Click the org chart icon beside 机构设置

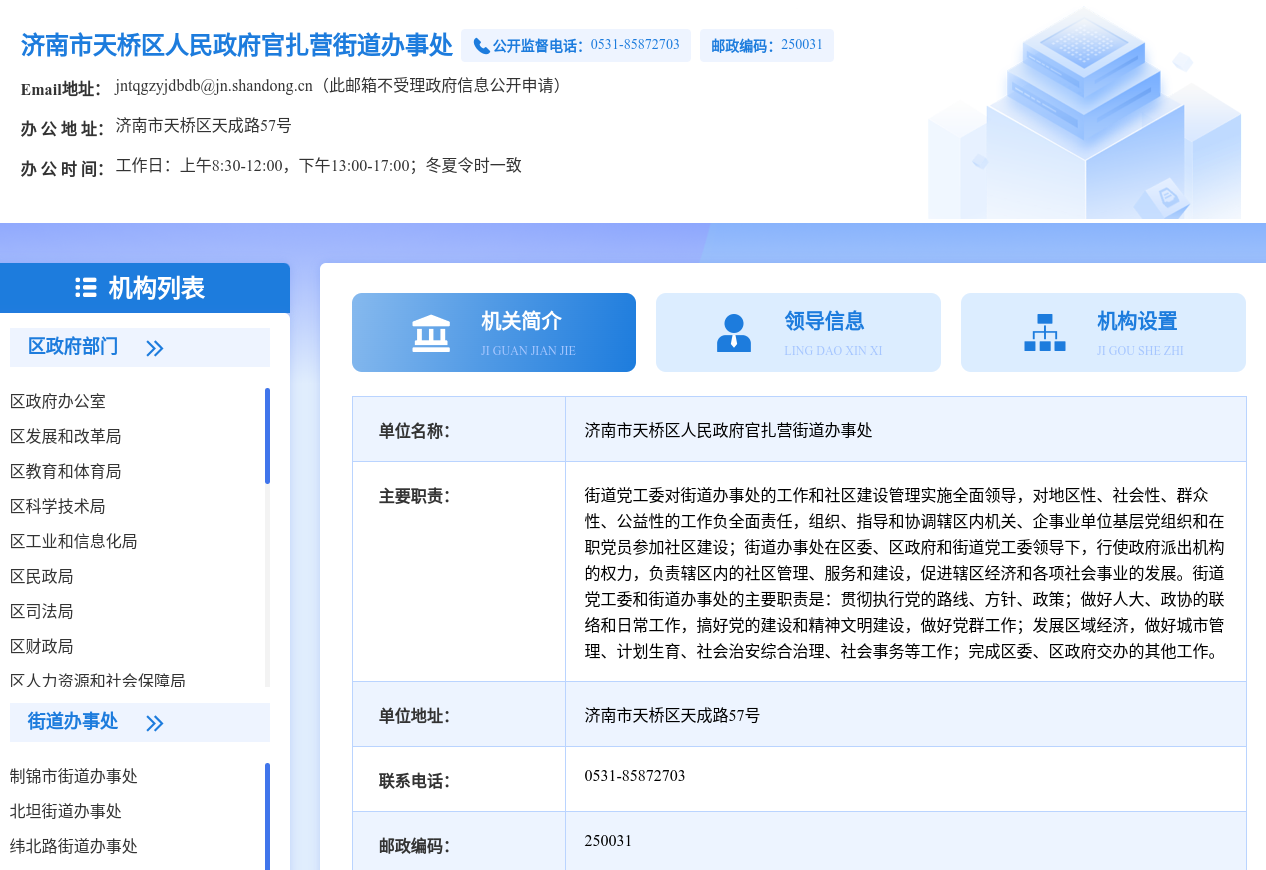click(1044, 333)
